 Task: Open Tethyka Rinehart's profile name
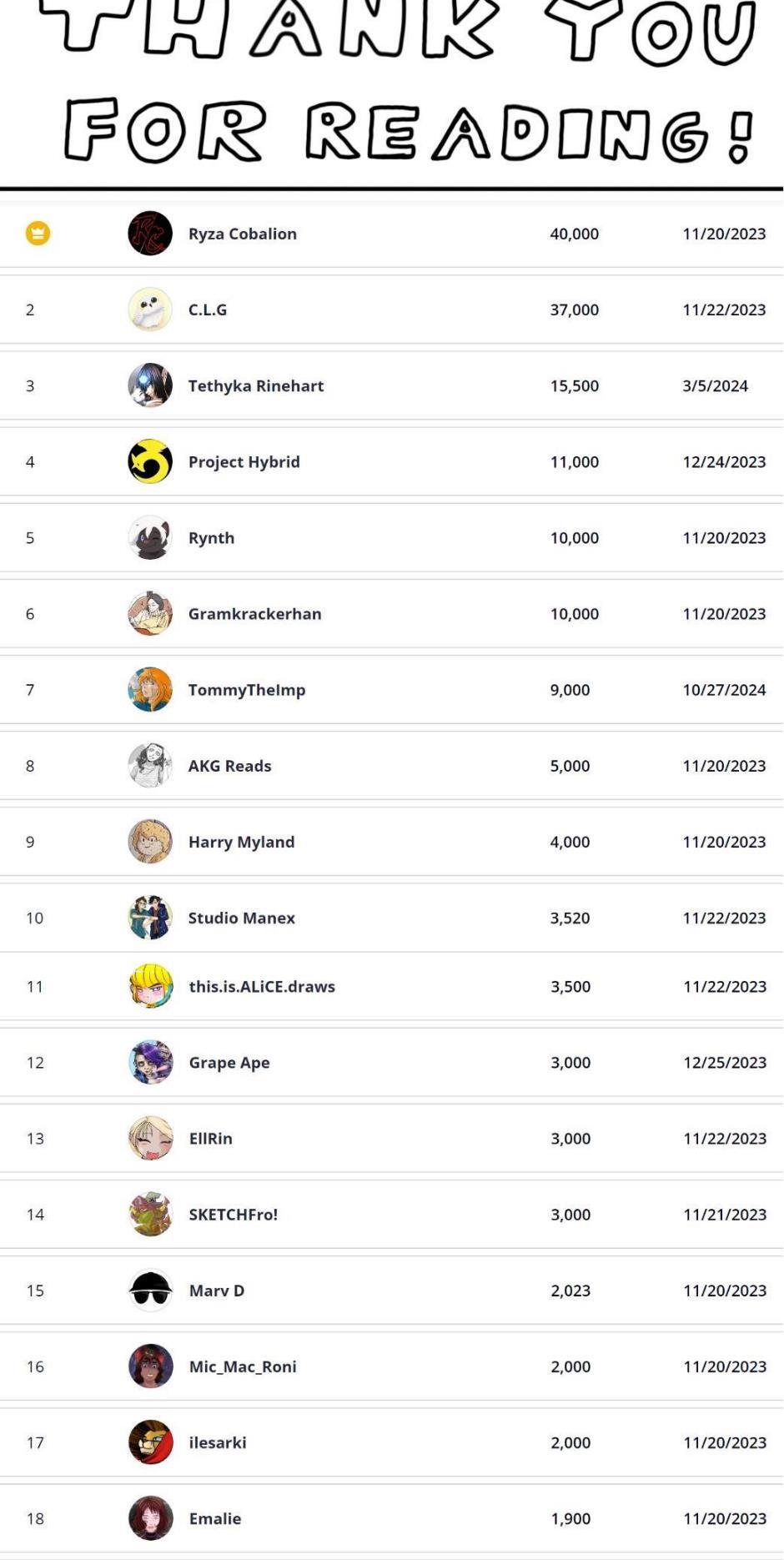(255, 385)
